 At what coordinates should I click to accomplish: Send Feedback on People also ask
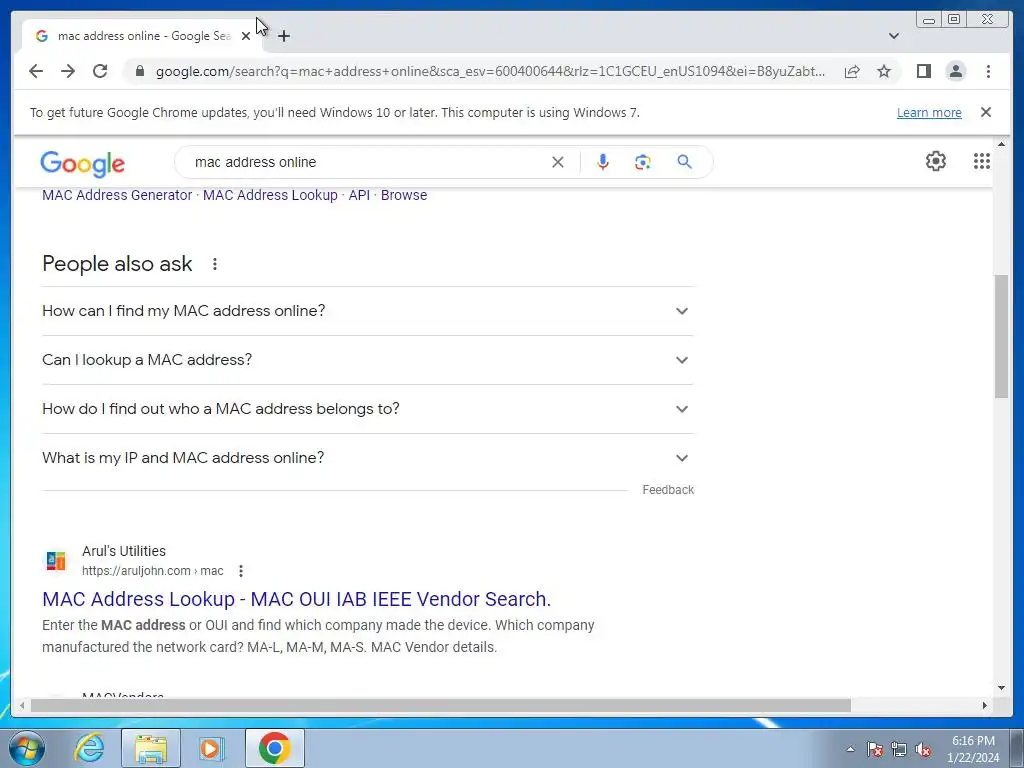point(668,490)
